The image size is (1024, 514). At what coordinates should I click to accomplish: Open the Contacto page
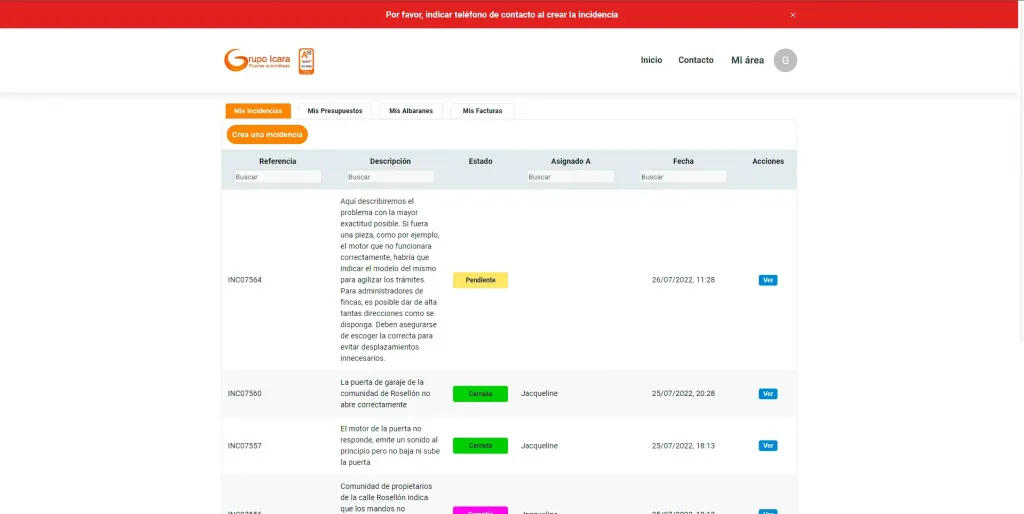pos(696,60)
